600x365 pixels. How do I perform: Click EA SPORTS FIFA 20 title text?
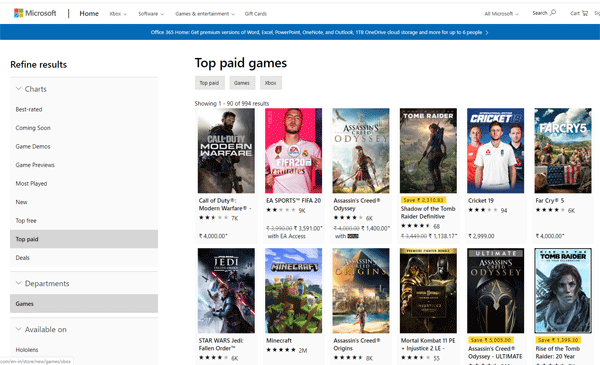[293, 200]
